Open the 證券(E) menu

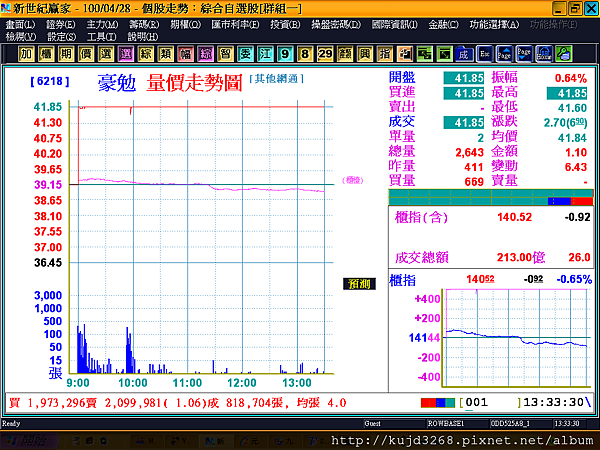60,25
